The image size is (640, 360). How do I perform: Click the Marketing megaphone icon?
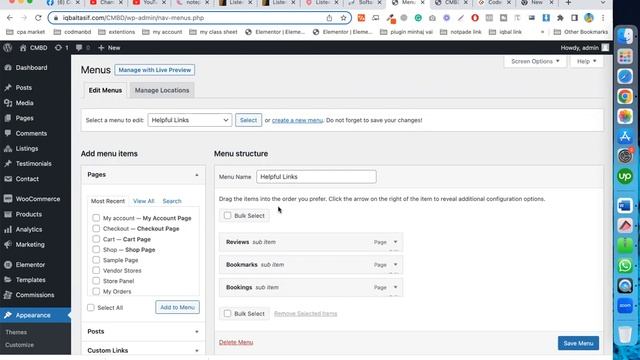(x=8, y=244)
